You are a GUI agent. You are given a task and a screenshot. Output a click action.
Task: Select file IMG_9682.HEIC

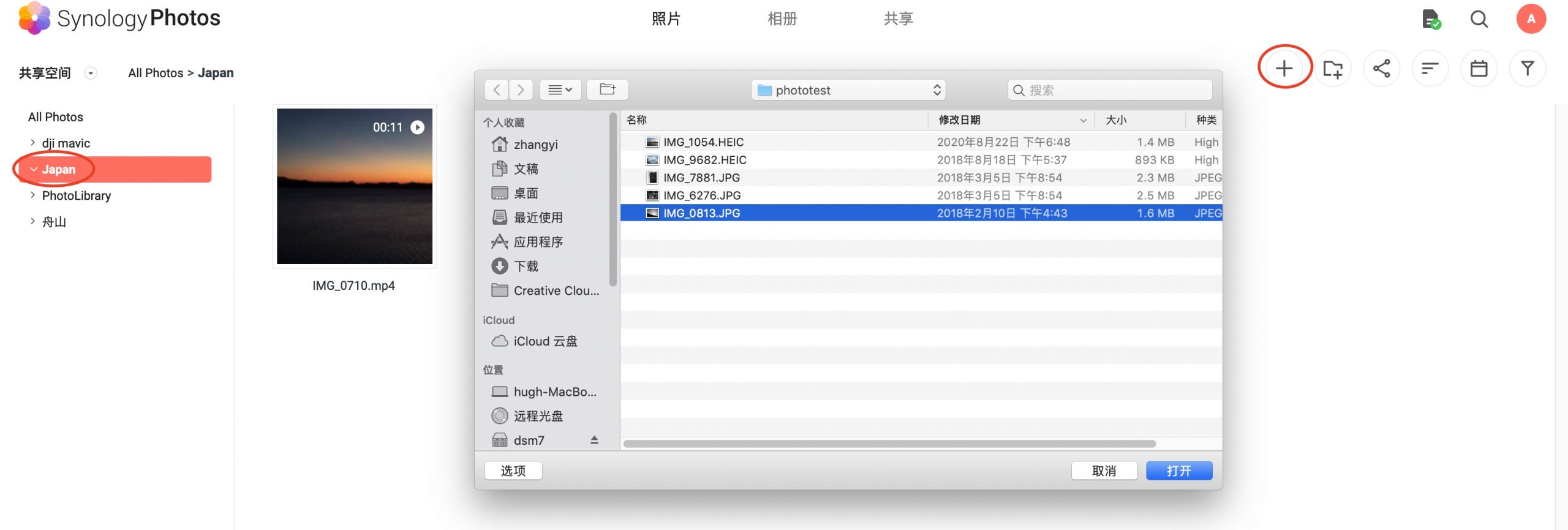pos(921,160)
